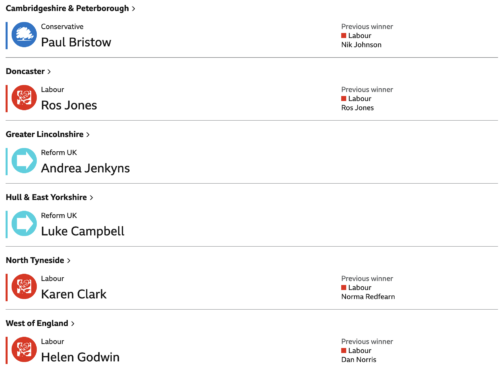This screenshot has height=384, width=500.
Task: Click the red Labour square above Norma Redfearn
Action: point(344,288)
